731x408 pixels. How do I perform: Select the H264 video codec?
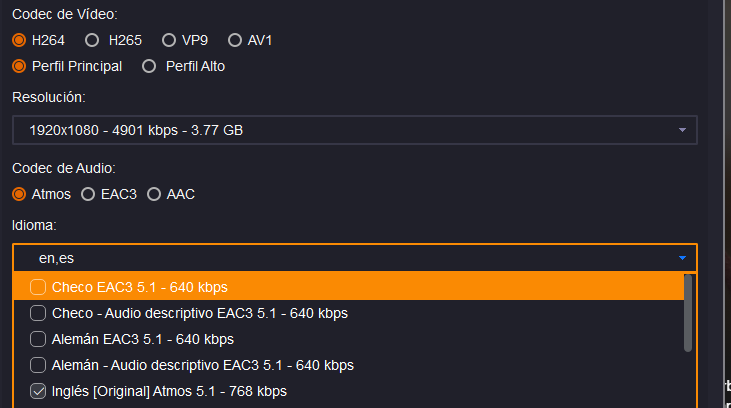(19, 41)
